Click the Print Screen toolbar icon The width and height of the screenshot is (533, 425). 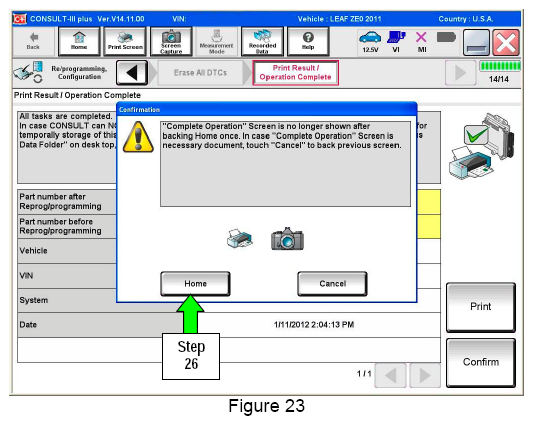point(125,41)
